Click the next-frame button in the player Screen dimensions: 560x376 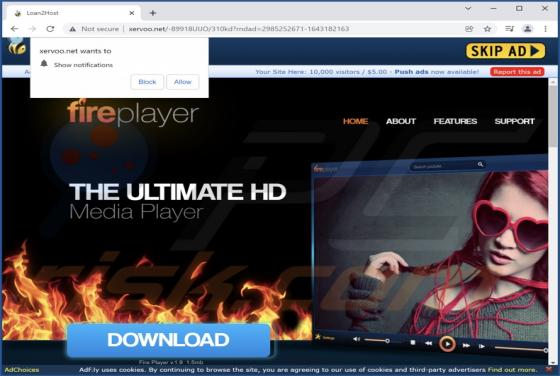click(x=481, y=346)
